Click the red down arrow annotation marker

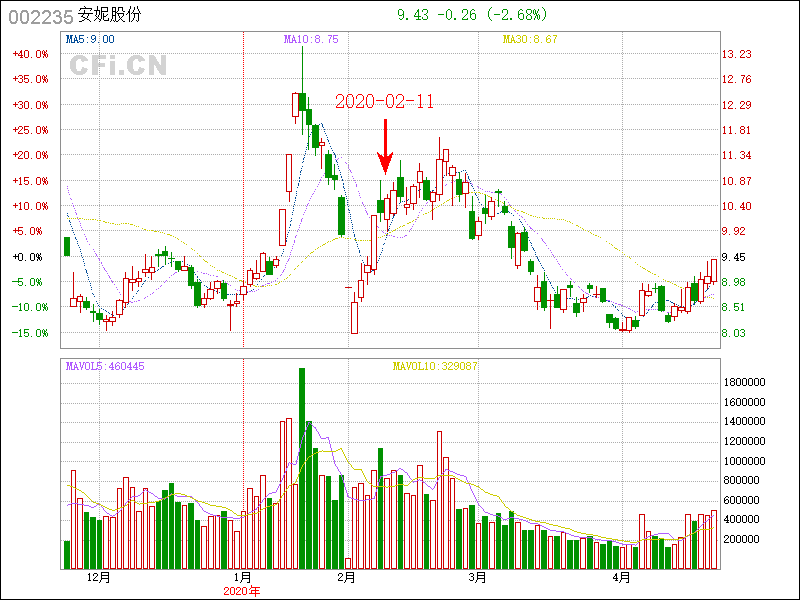[x=385, y=146]
